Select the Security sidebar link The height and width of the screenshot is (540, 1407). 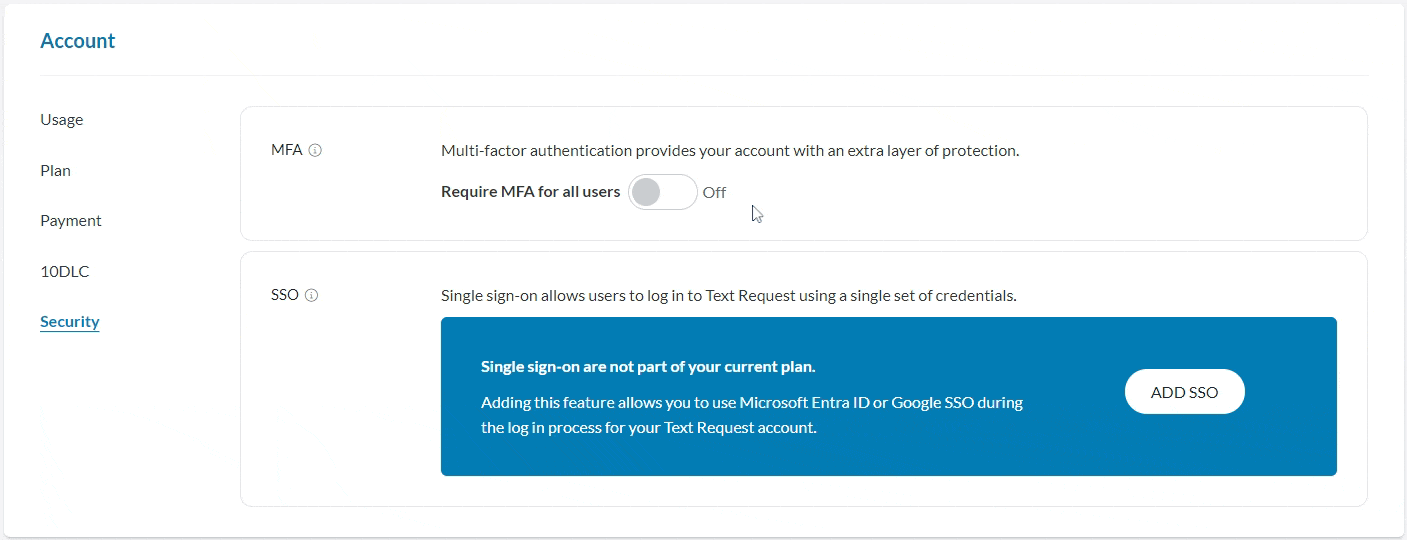(70, 322)
